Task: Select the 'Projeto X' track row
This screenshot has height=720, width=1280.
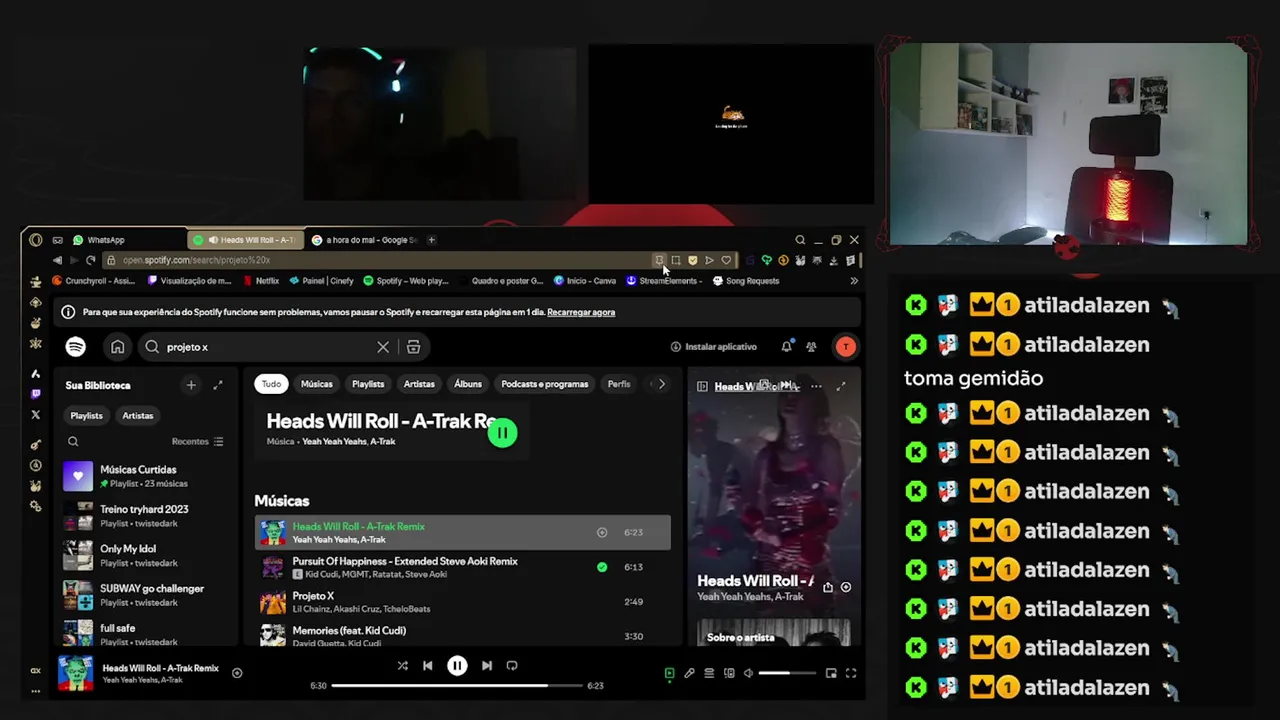Action: (462, 602)
